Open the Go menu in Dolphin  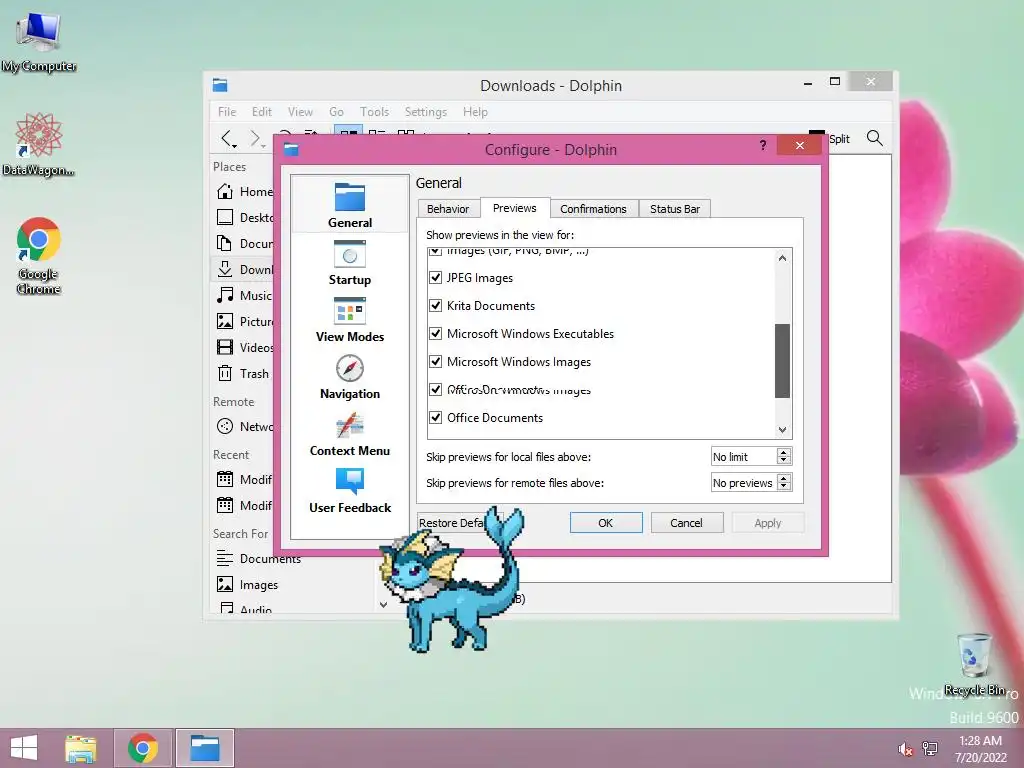(x=336, y=112)
